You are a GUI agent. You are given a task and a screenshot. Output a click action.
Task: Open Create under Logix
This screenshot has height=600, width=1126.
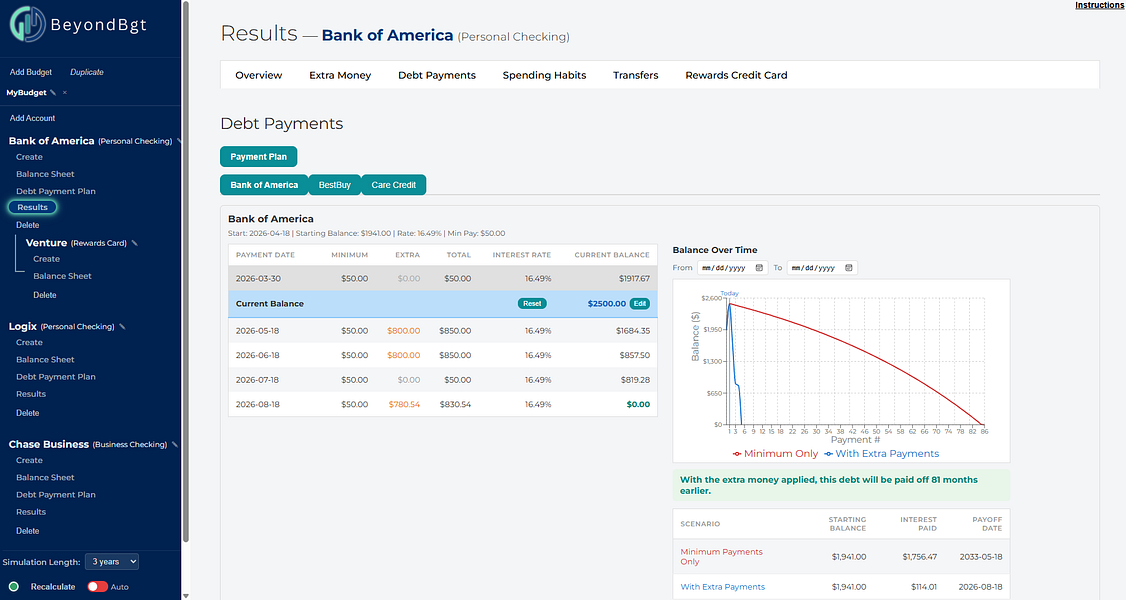point(29,342)
